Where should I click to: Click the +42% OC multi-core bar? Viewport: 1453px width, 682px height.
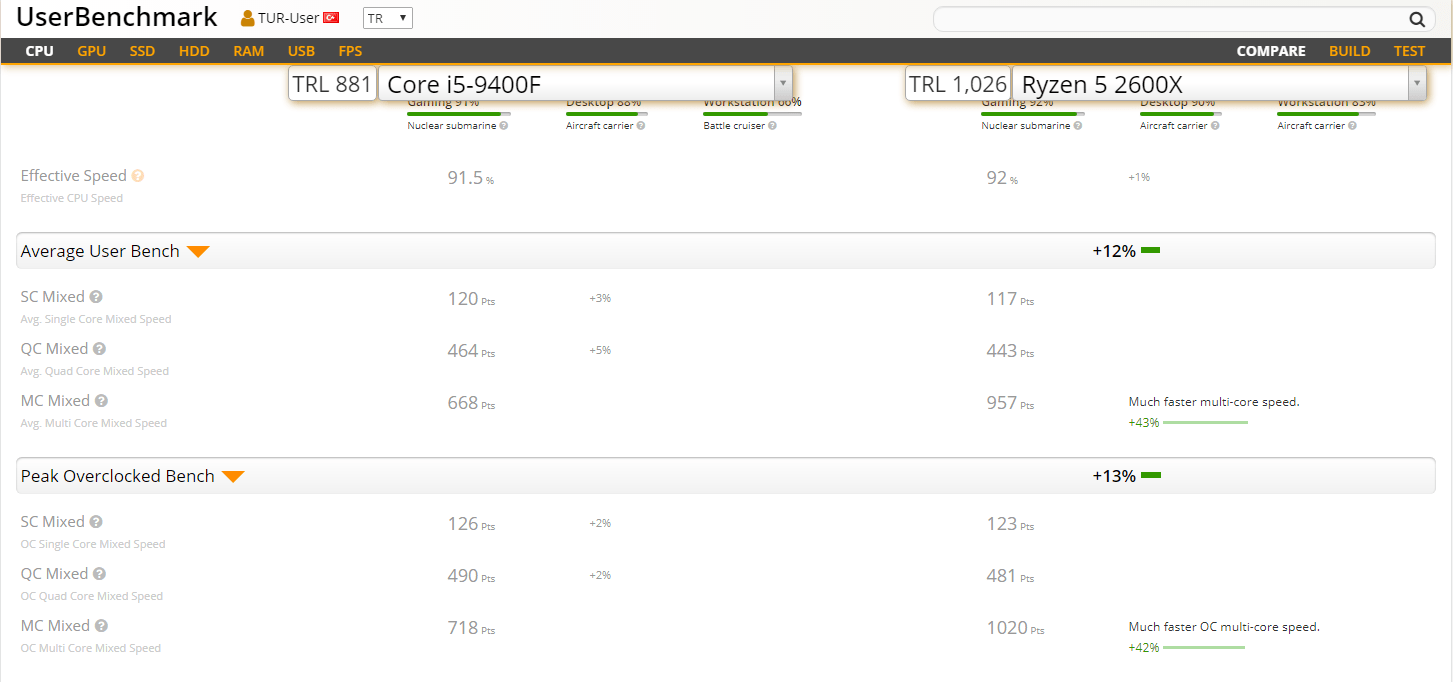1204,647
